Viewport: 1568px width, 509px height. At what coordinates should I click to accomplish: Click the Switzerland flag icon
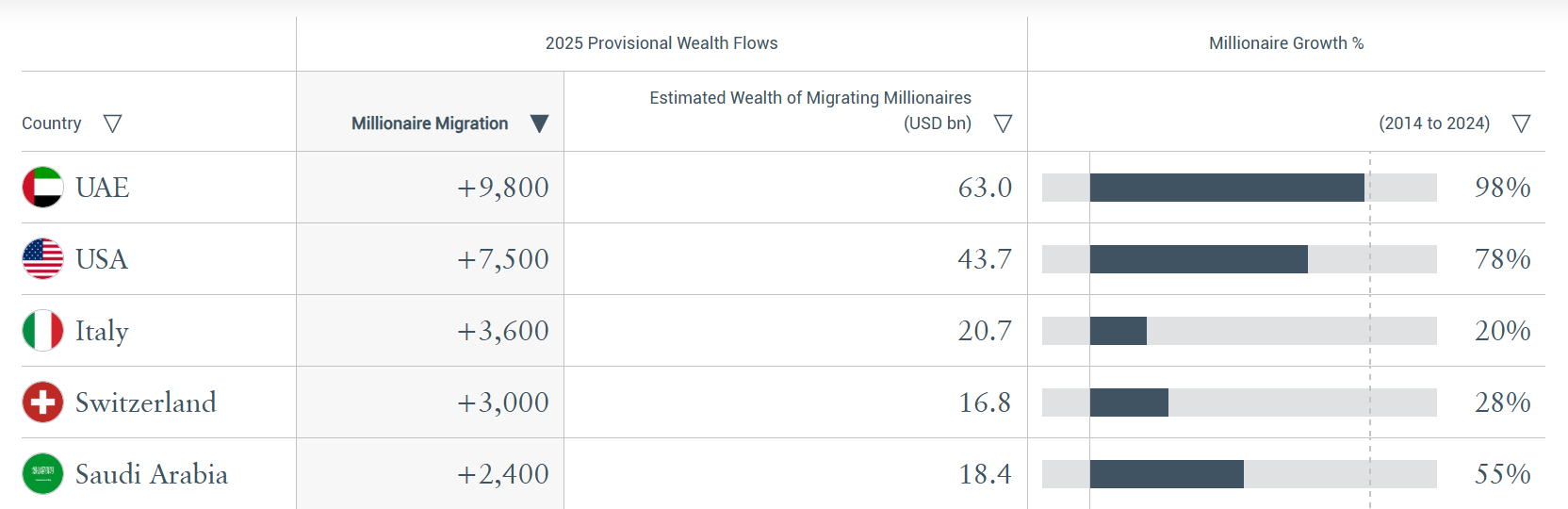click(42, 402)
